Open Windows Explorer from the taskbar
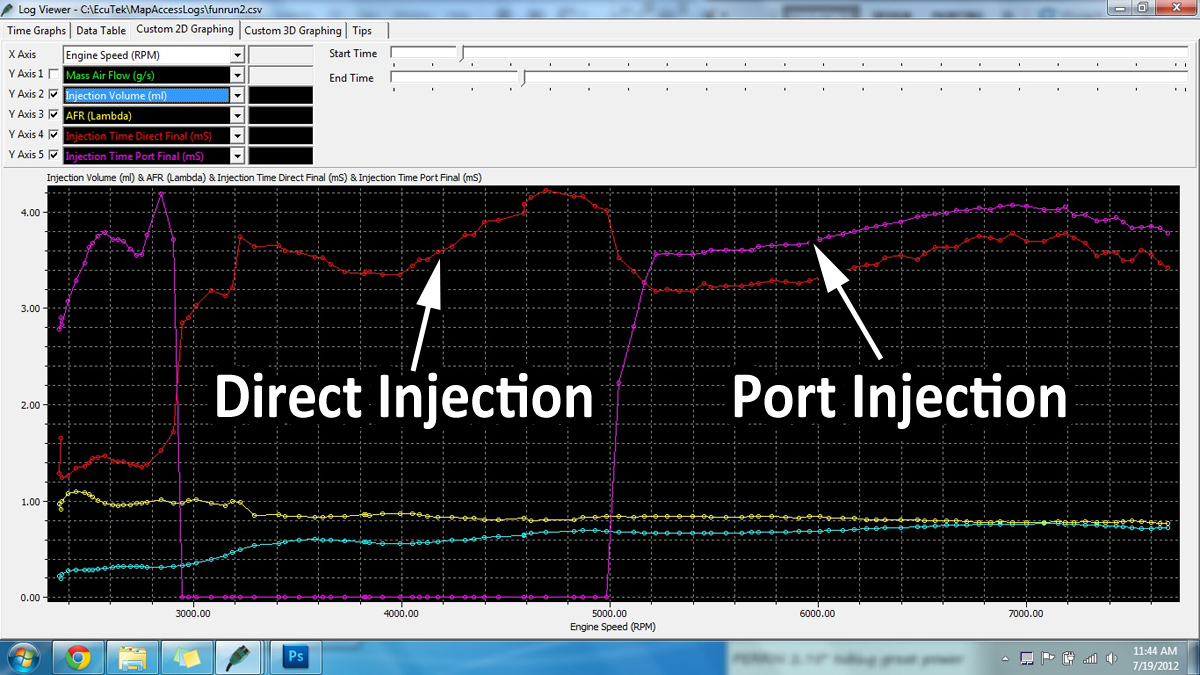This screenshot has width=1200, height=675. [133, 658]
